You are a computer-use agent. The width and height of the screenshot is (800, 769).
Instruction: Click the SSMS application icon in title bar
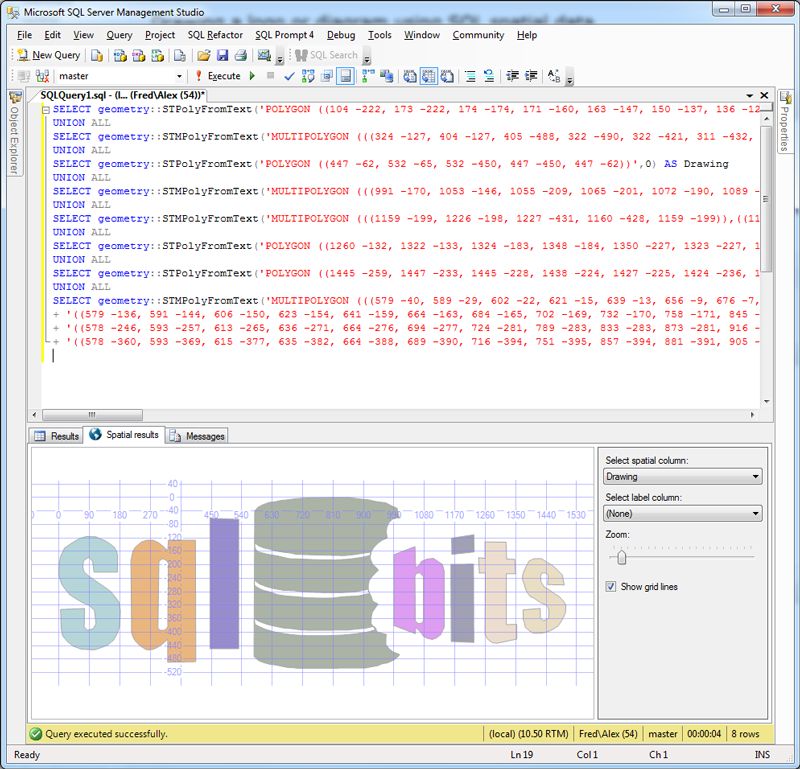coord(13,12)
